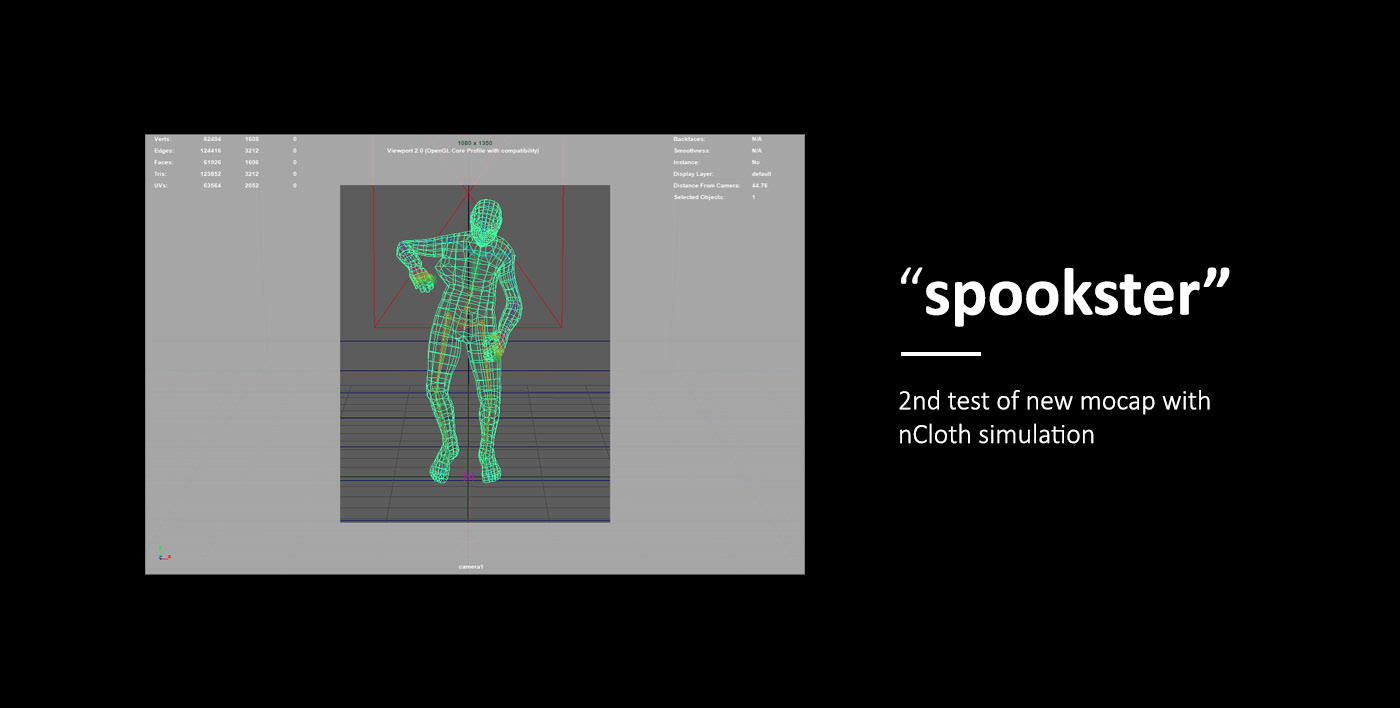This screenshot has height=708, width=1400.
Task: Click the "Smoothness:" HUD label
Action: point(692,150)
